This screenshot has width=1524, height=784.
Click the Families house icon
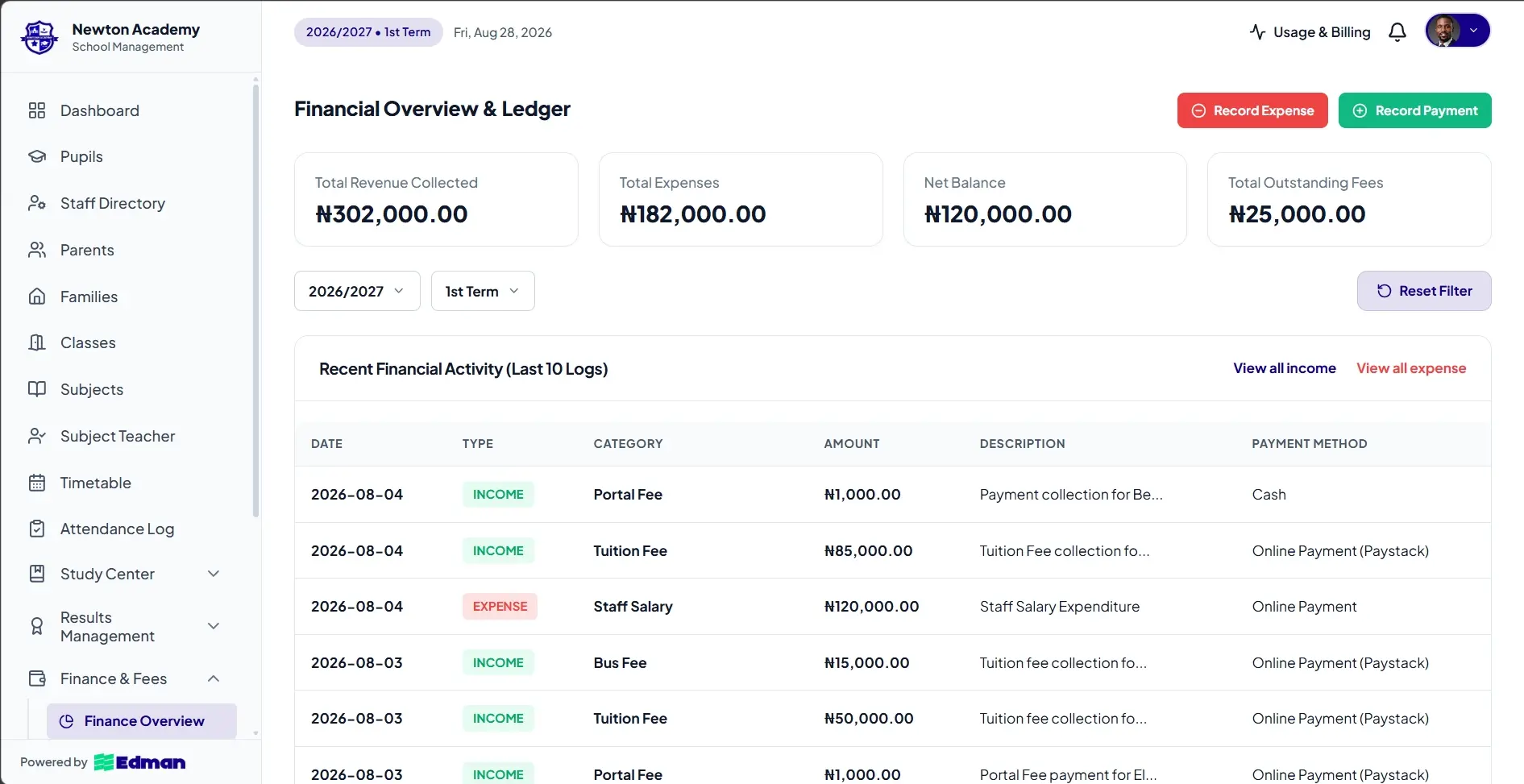(37, 297)
